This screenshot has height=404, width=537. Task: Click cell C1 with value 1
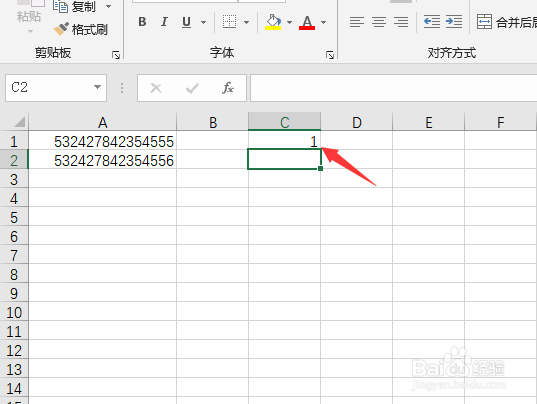tap(285, 141)
